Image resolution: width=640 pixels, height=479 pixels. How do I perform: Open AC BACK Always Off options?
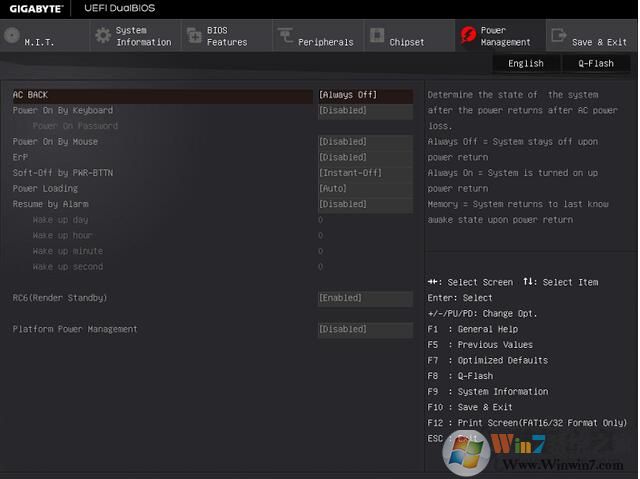(x=364, y=95)
